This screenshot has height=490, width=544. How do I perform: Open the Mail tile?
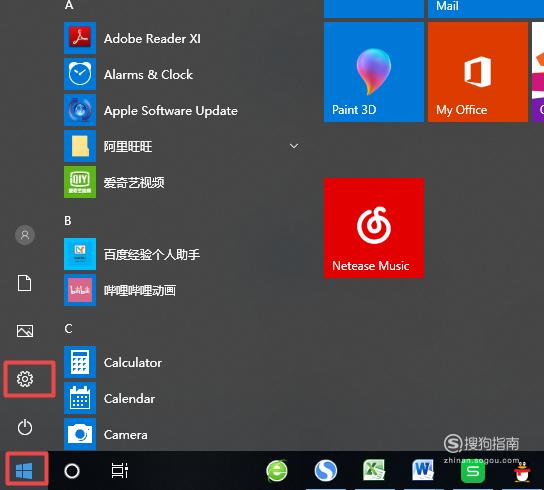pos(486,9)
